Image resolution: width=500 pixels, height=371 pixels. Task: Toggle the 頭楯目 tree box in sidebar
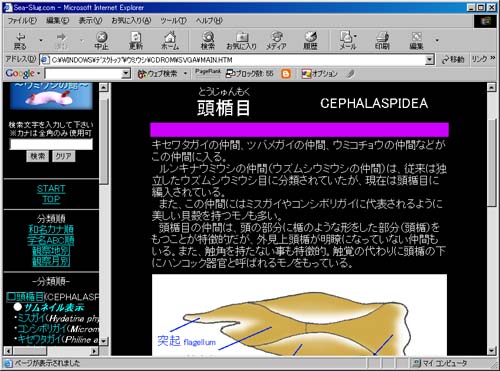(x=11, y=297)
